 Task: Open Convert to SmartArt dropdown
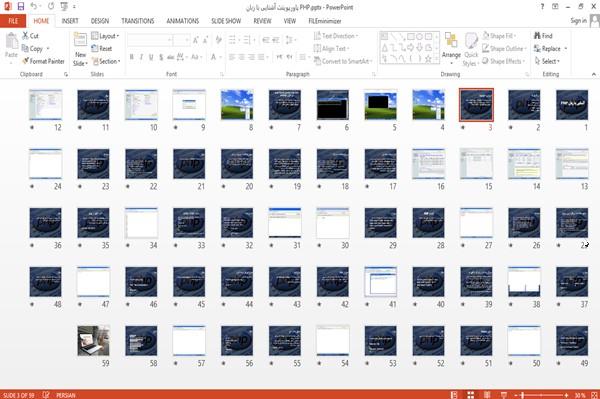(x=343, y=61)
